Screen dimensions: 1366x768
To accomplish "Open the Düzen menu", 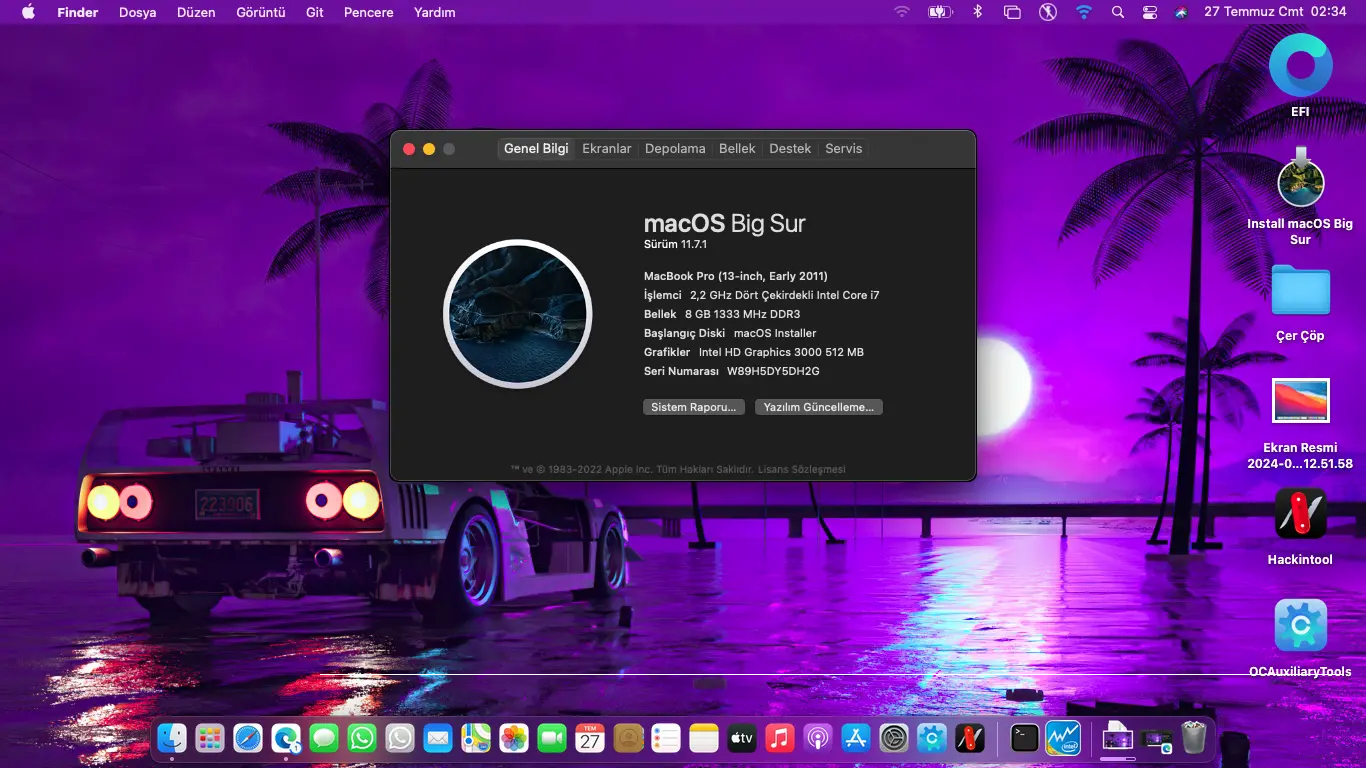I will 196,12.
